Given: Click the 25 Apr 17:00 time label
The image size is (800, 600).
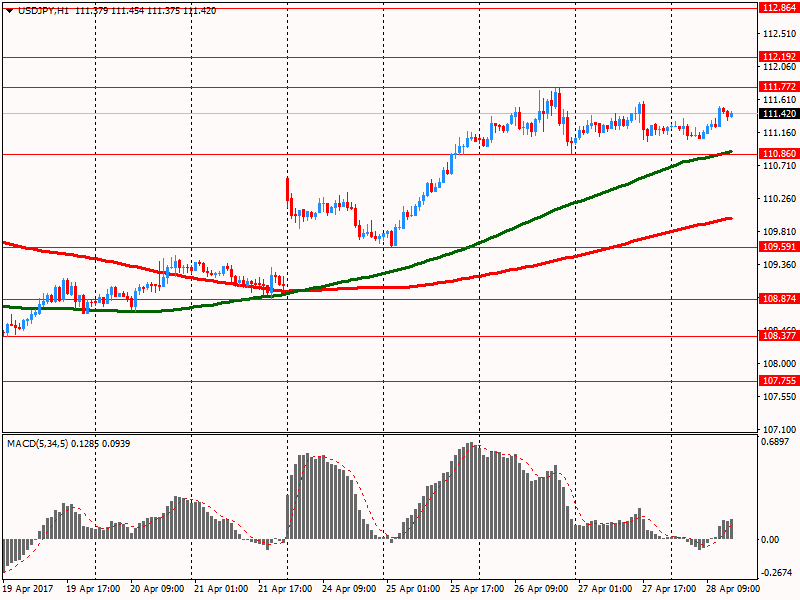Looking at the screenshot, I should click(x=477, y=589).
